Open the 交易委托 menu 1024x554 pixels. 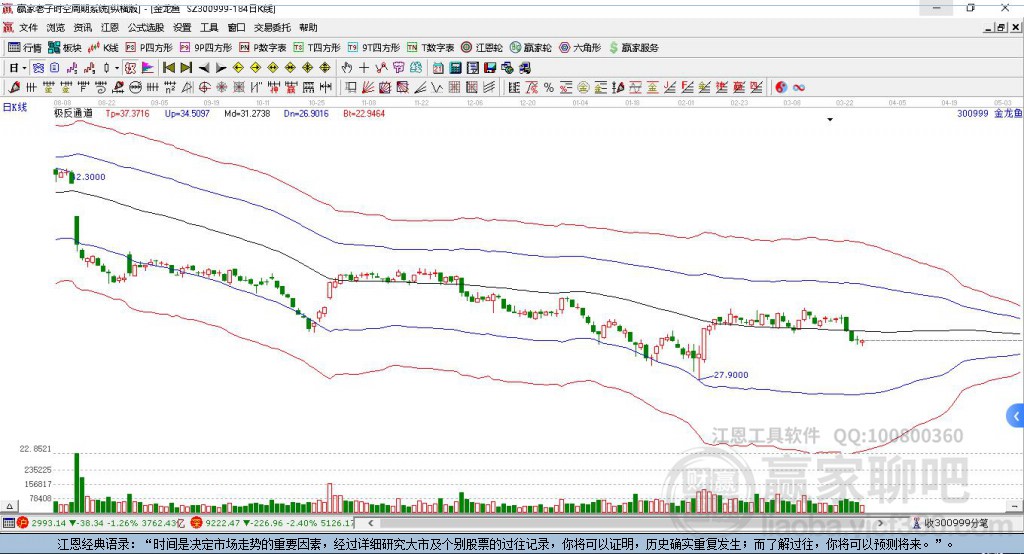tap(272, 27)
